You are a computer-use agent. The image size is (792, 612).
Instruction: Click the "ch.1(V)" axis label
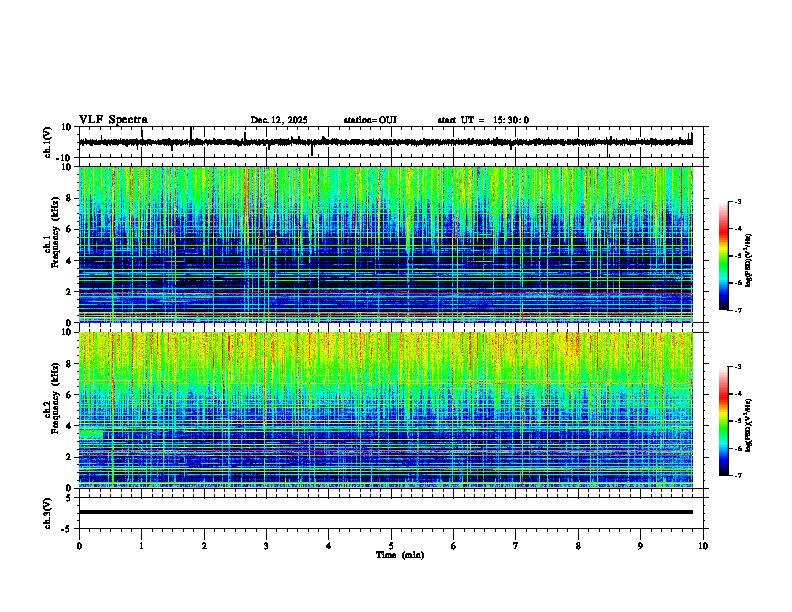(48, 142)
